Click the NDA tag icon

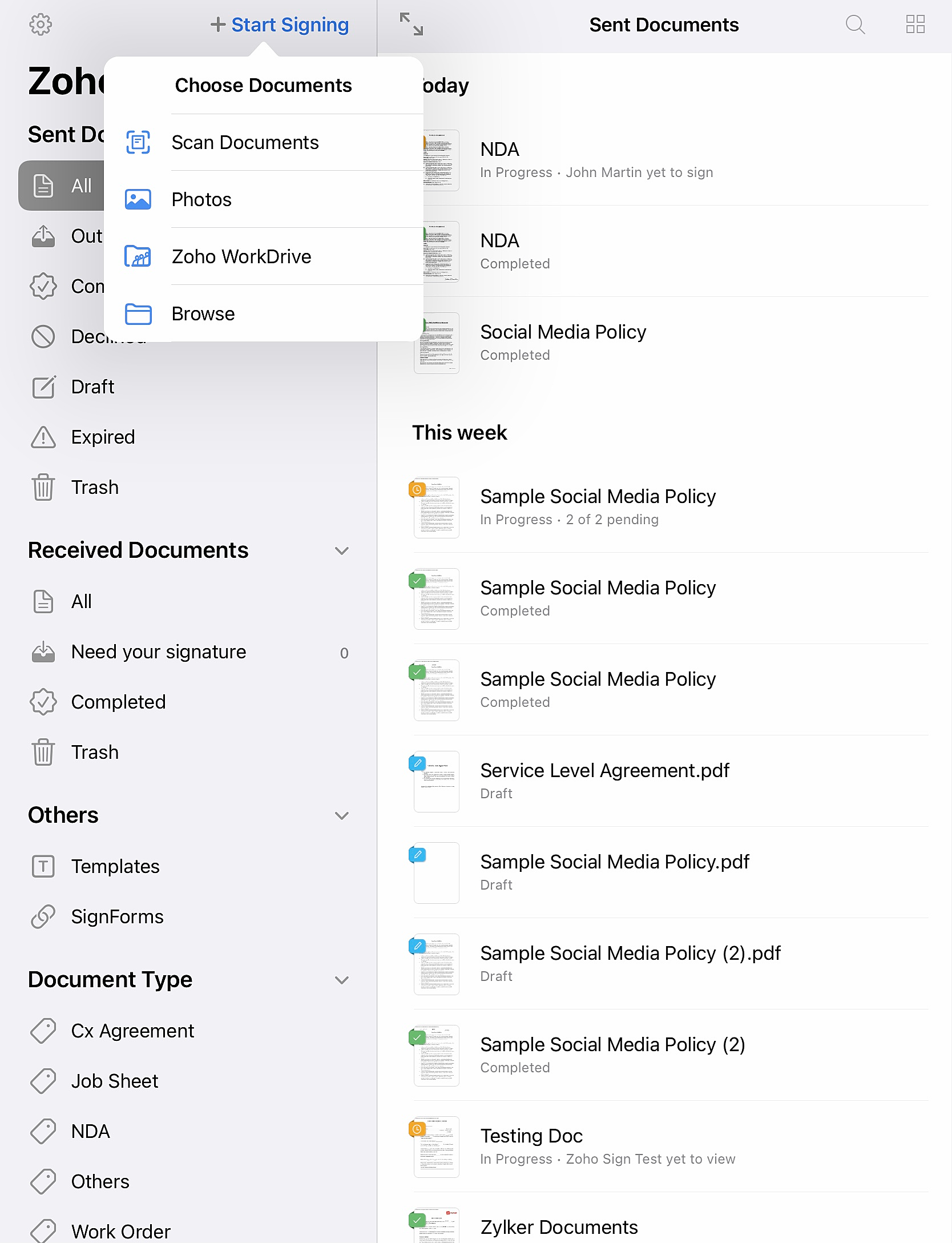[x=43, y=1131]
